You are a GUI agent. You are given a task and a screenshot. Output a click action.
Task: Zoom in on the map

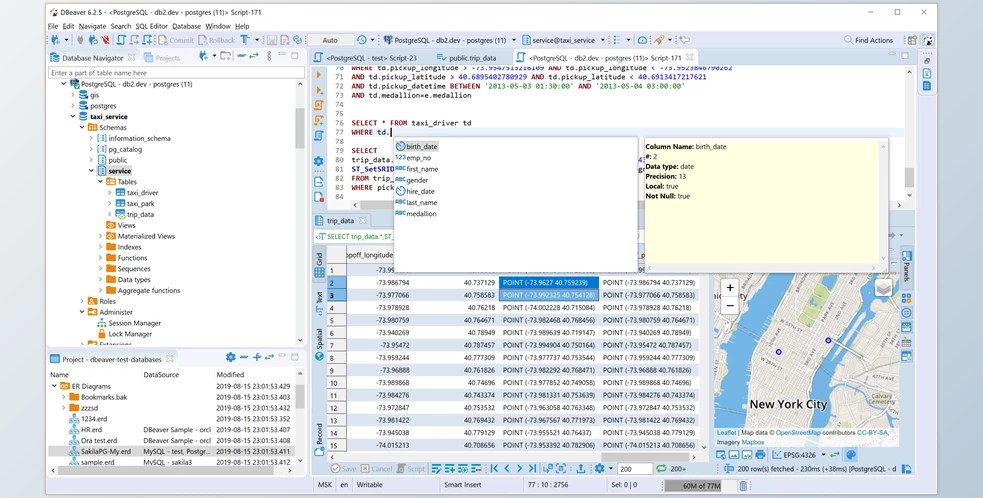click(x=730, y=288)
